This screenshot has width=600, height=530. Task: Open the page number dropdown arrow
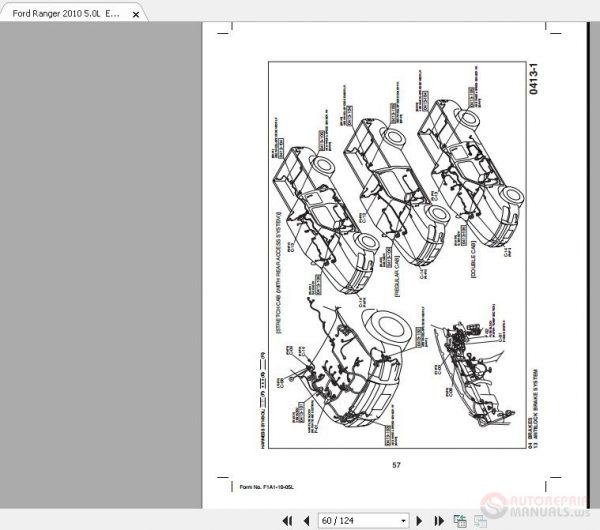(403, 521)
